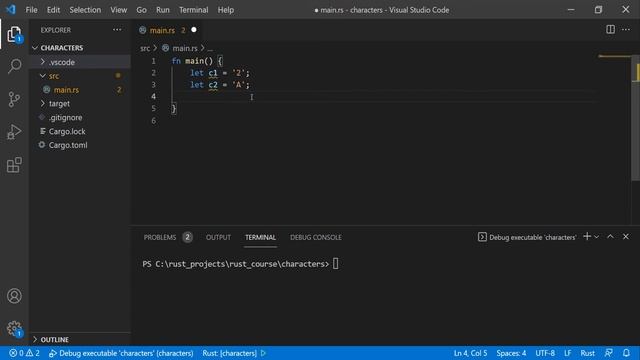Click Rust: [characters] status item
Viewport: 640px width, 360px height.
coord(229,353)
